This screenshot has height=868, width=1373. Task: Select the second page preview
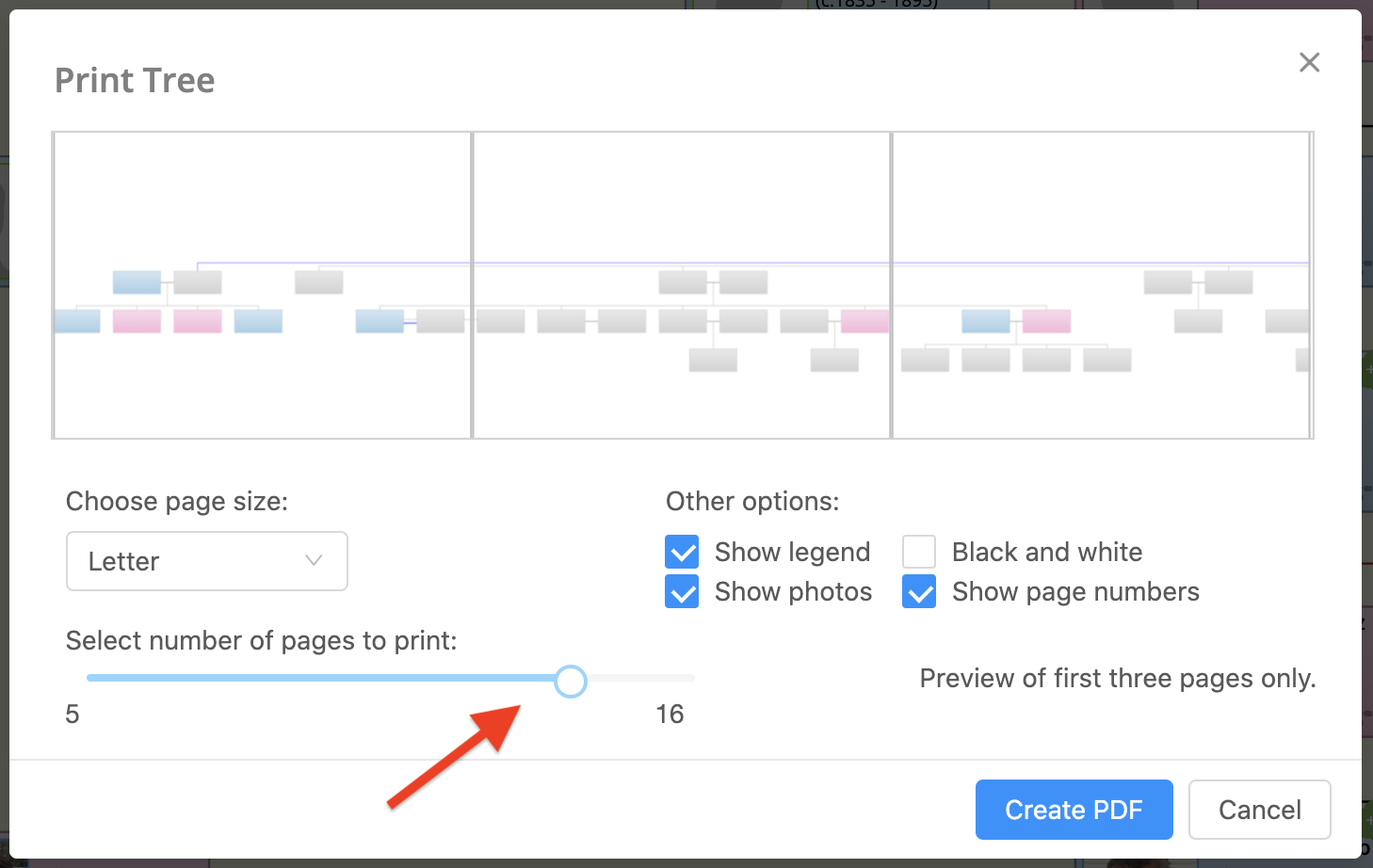(x=682, y=285)
